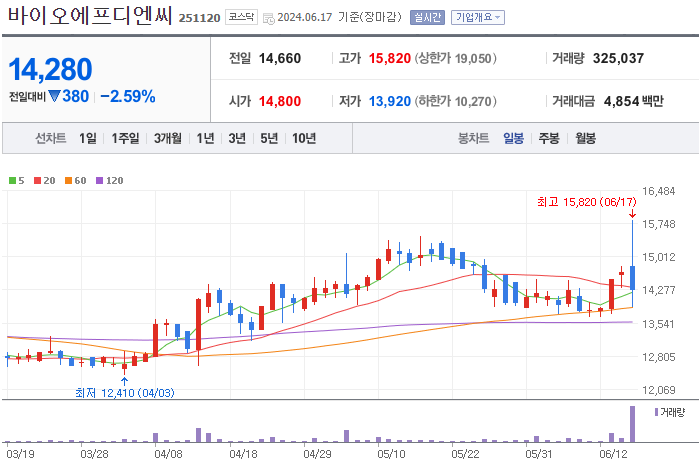The height and width of the screenshot is (461, 699).
Task: Click the 거래량 value 325,037
Action: [618, 58]
